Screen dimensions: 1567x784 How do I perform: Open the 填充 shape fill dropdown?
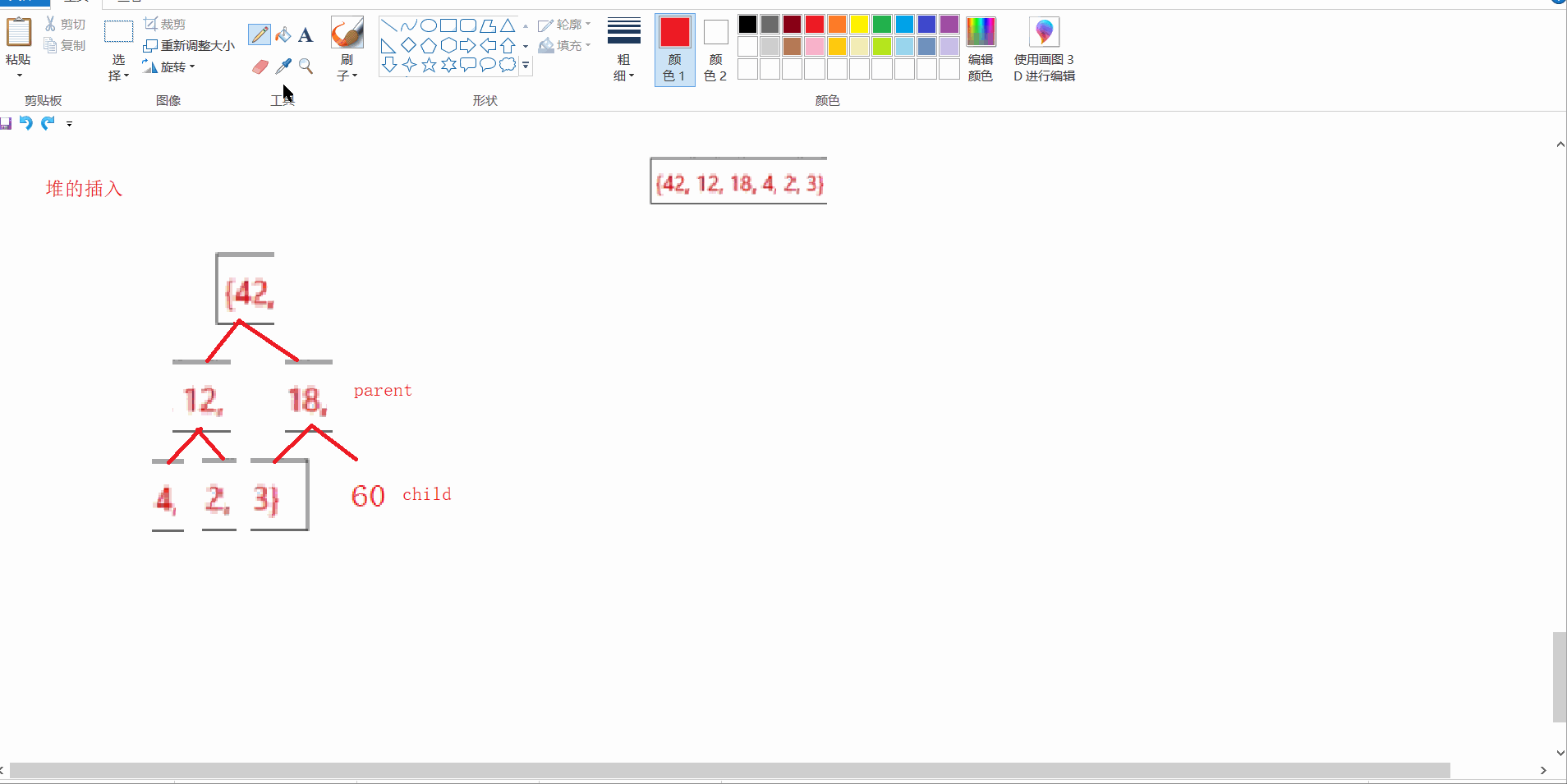[x=565, y=46]
